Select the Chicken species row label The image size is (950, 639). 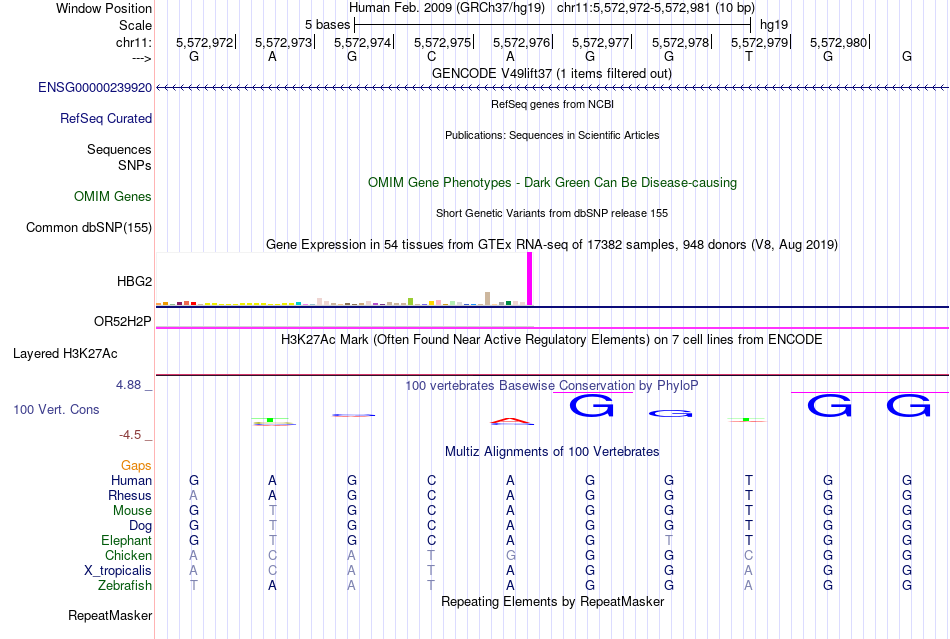[128, 556]
